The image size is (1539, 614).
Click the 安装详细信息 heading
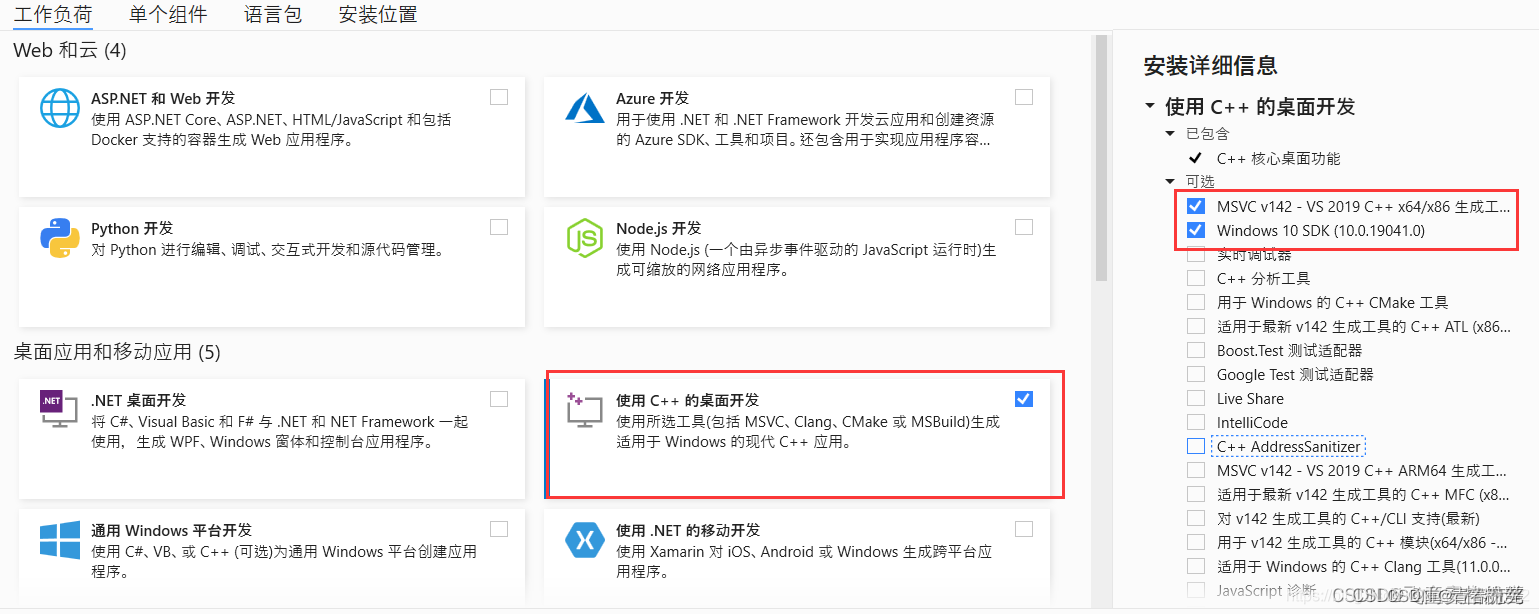click(1211, 66)
